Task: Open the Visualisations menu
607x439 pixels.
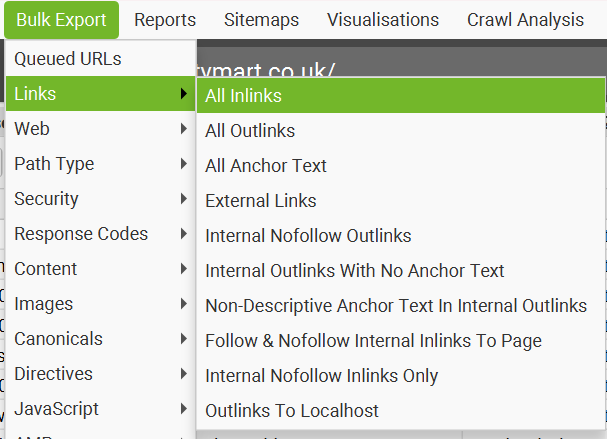Action: click(x=383, y=20)
